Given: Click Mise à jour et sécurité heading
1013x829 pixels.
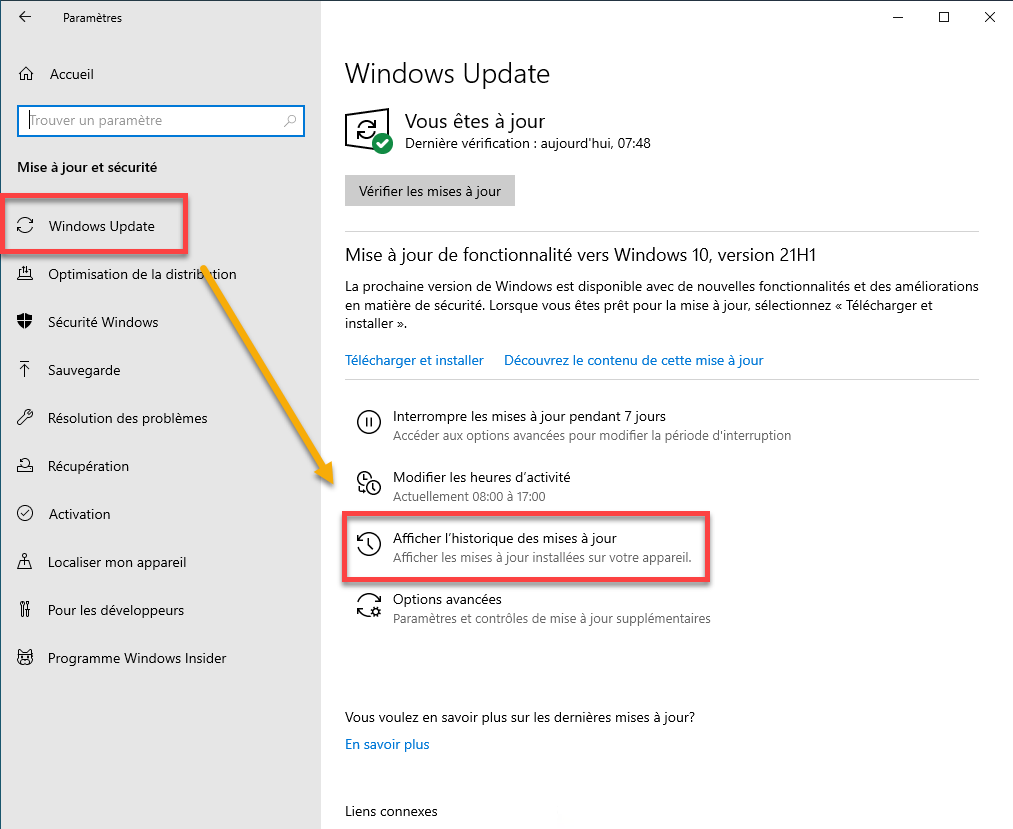Looking at the screenshot, I should point(87,167).
